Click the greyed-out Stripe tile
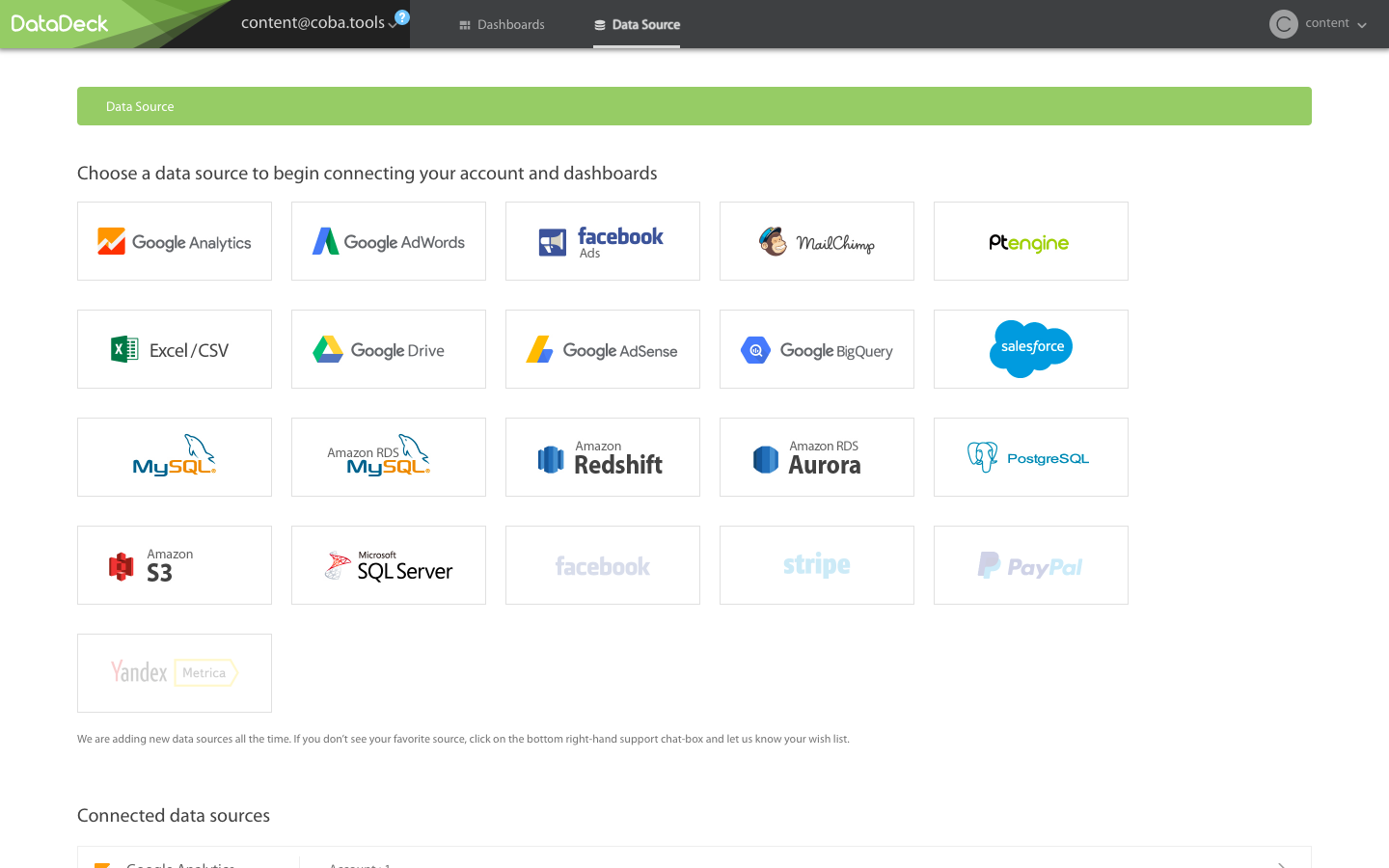 pos(817,565)
